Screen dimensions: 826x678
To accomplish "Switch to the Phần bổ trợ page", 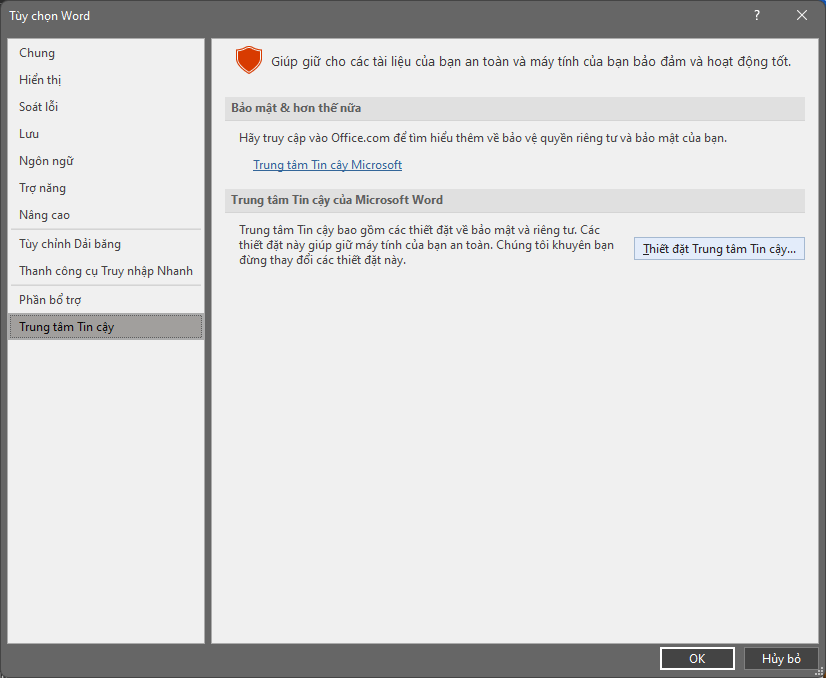I will (x=50, y=300).
